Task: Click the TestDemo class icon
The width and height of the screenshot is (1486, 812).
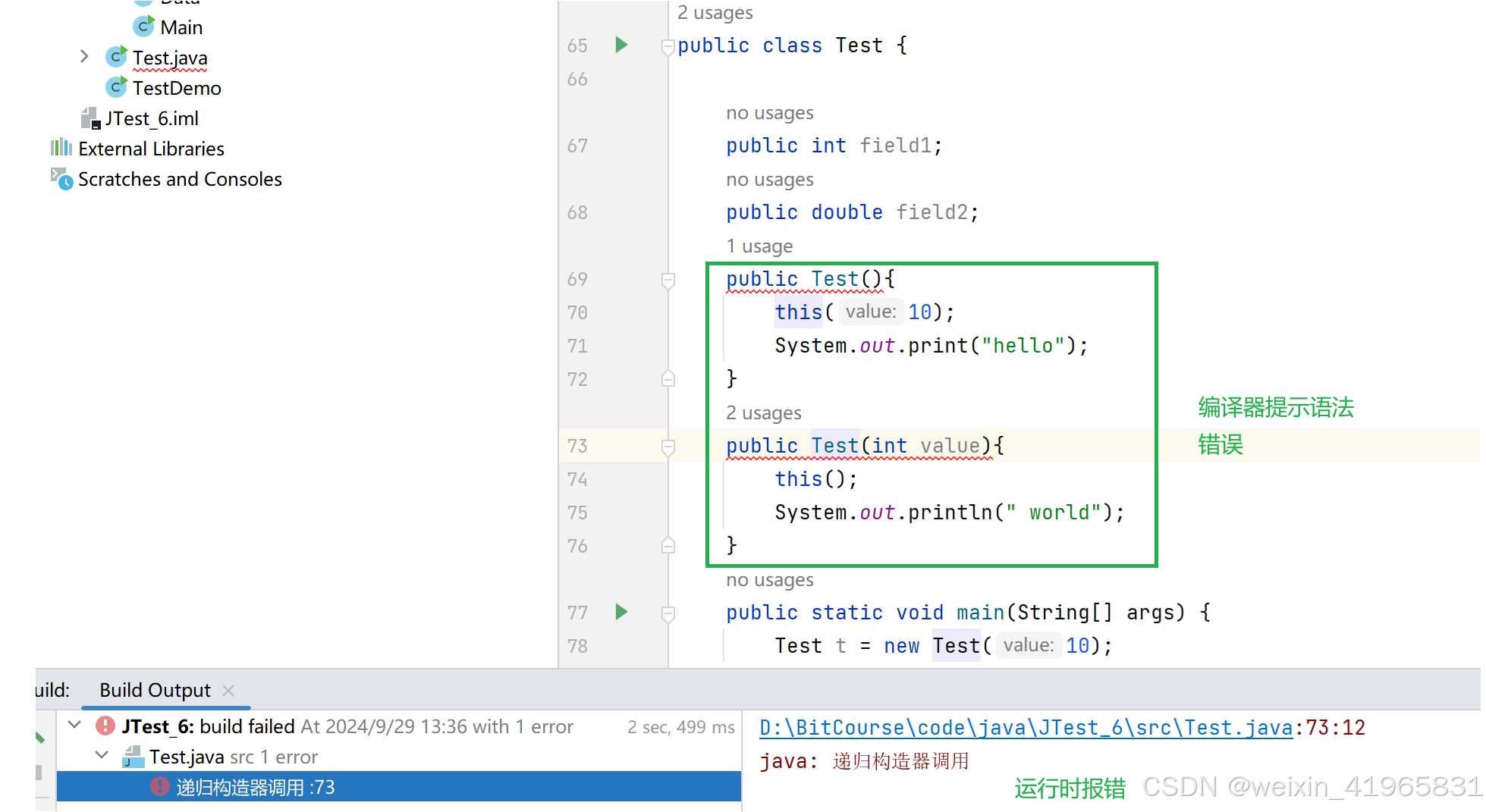Action: point(116,87)
